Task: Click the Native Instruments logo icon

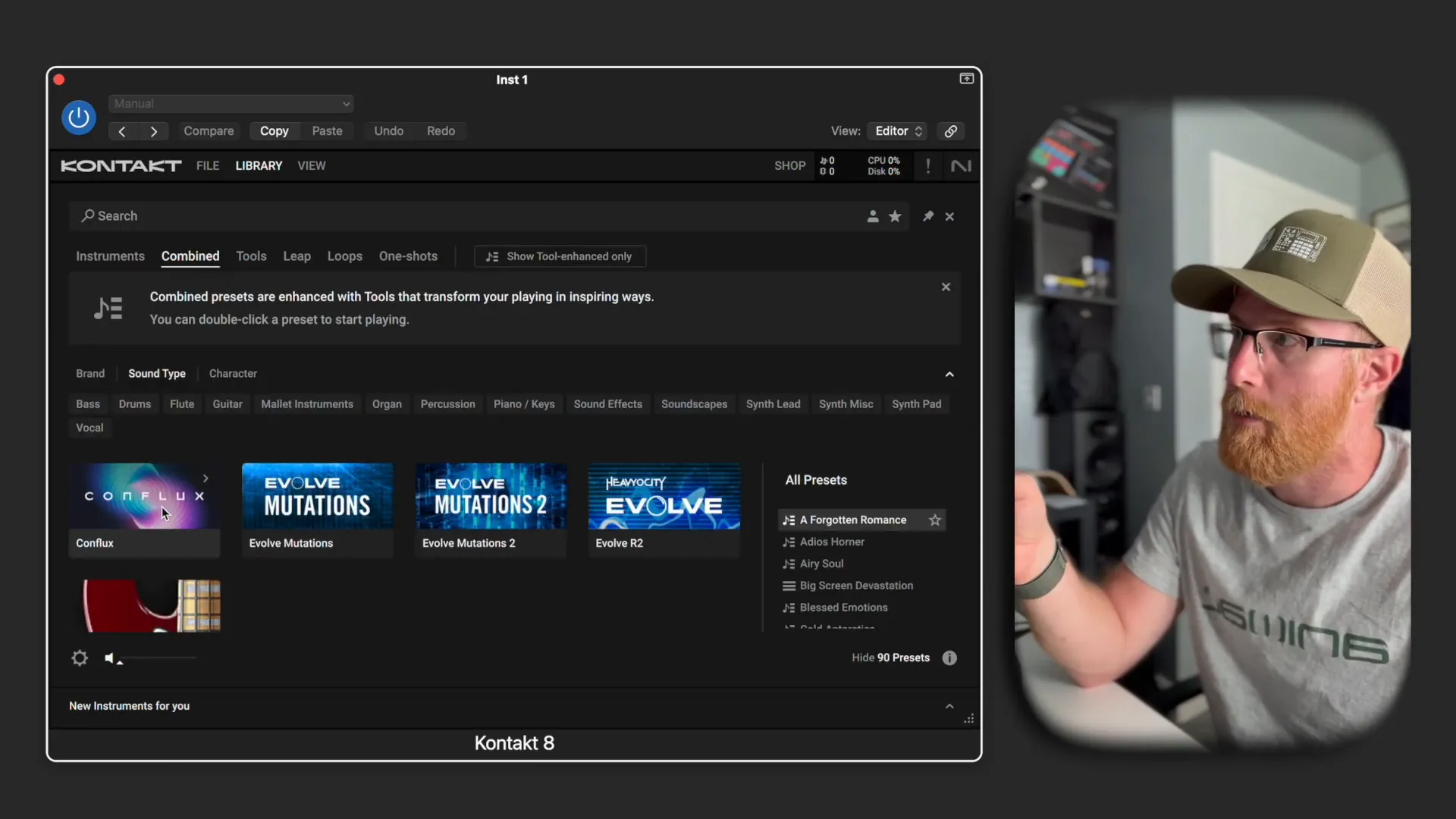Action: pyautogui.click(x=961, y=166)
